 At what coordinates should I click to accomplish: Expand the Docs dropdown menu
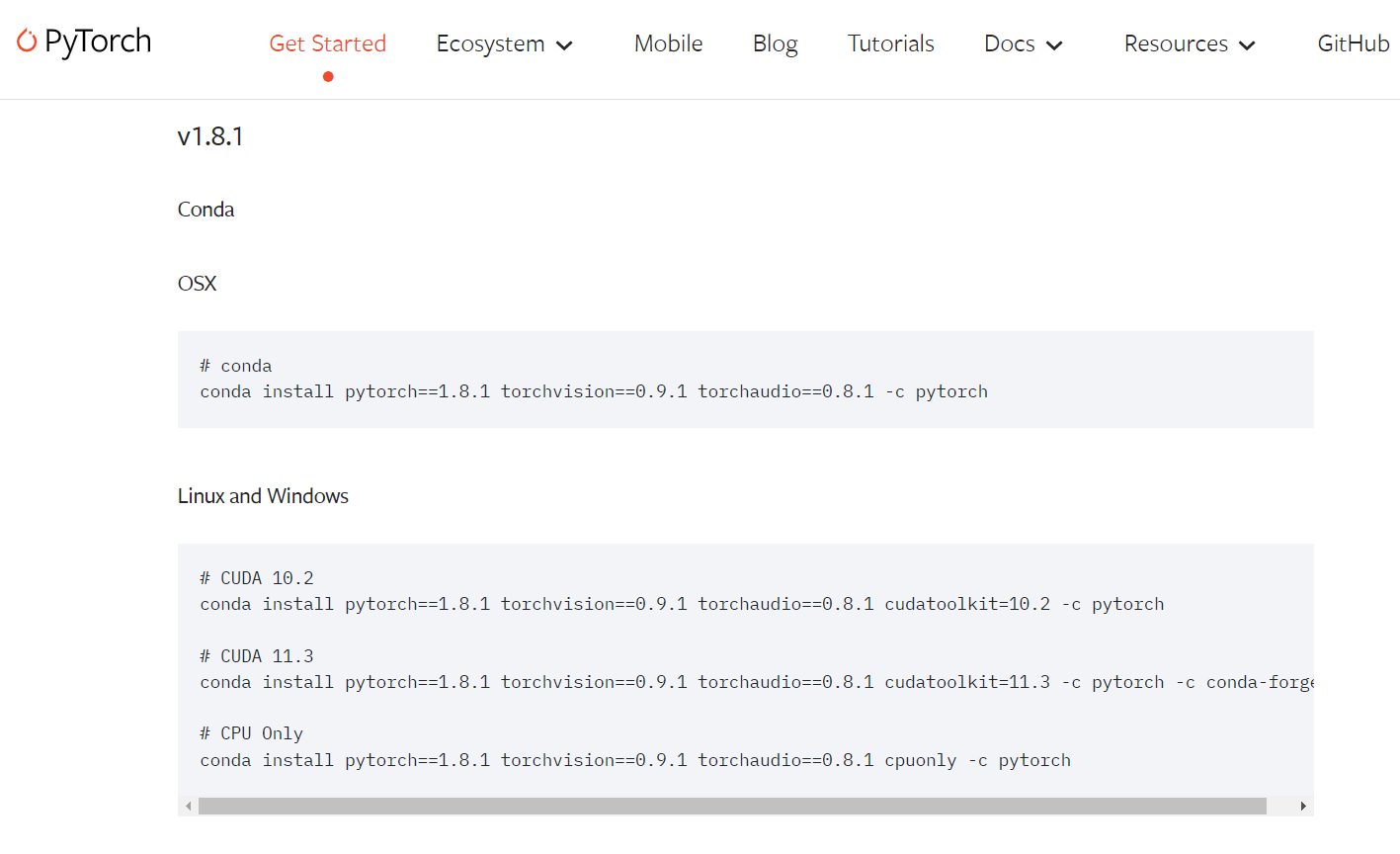[x=1024, y=44]
